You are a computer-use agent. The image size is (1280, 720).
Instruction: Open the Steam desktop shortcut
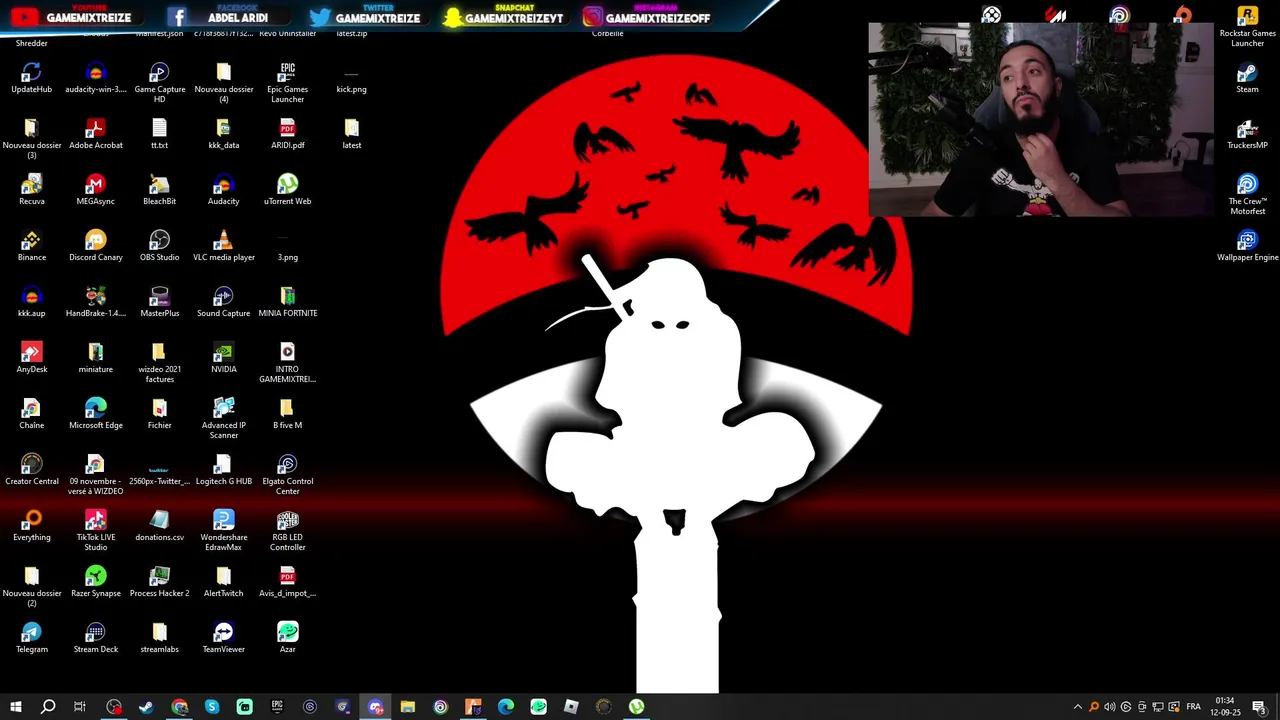coord(1247,78)
